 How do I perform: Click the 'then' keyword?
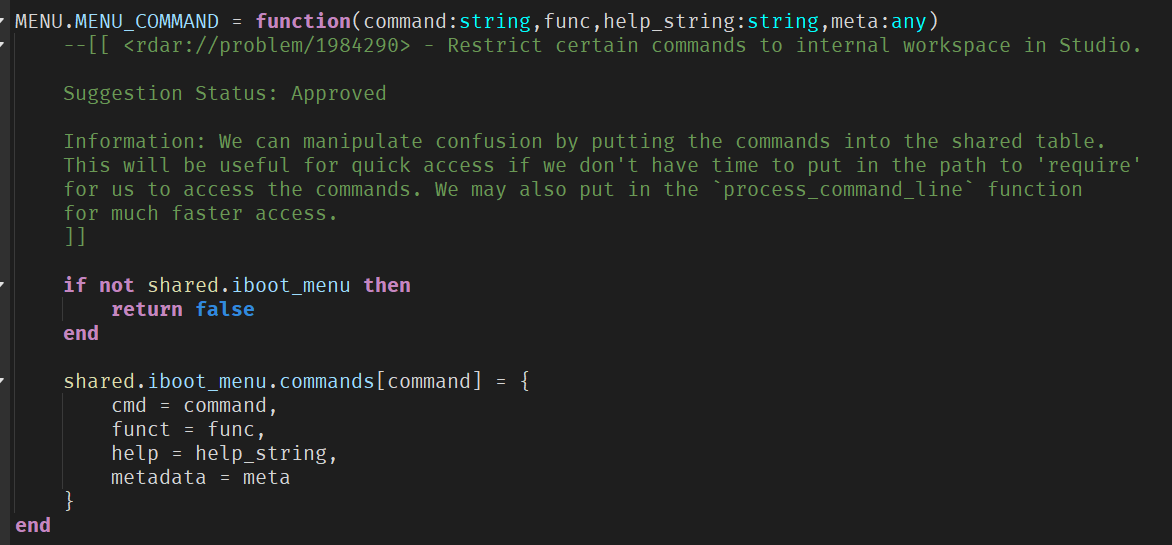pyautogui.click(x=387, y=285)
